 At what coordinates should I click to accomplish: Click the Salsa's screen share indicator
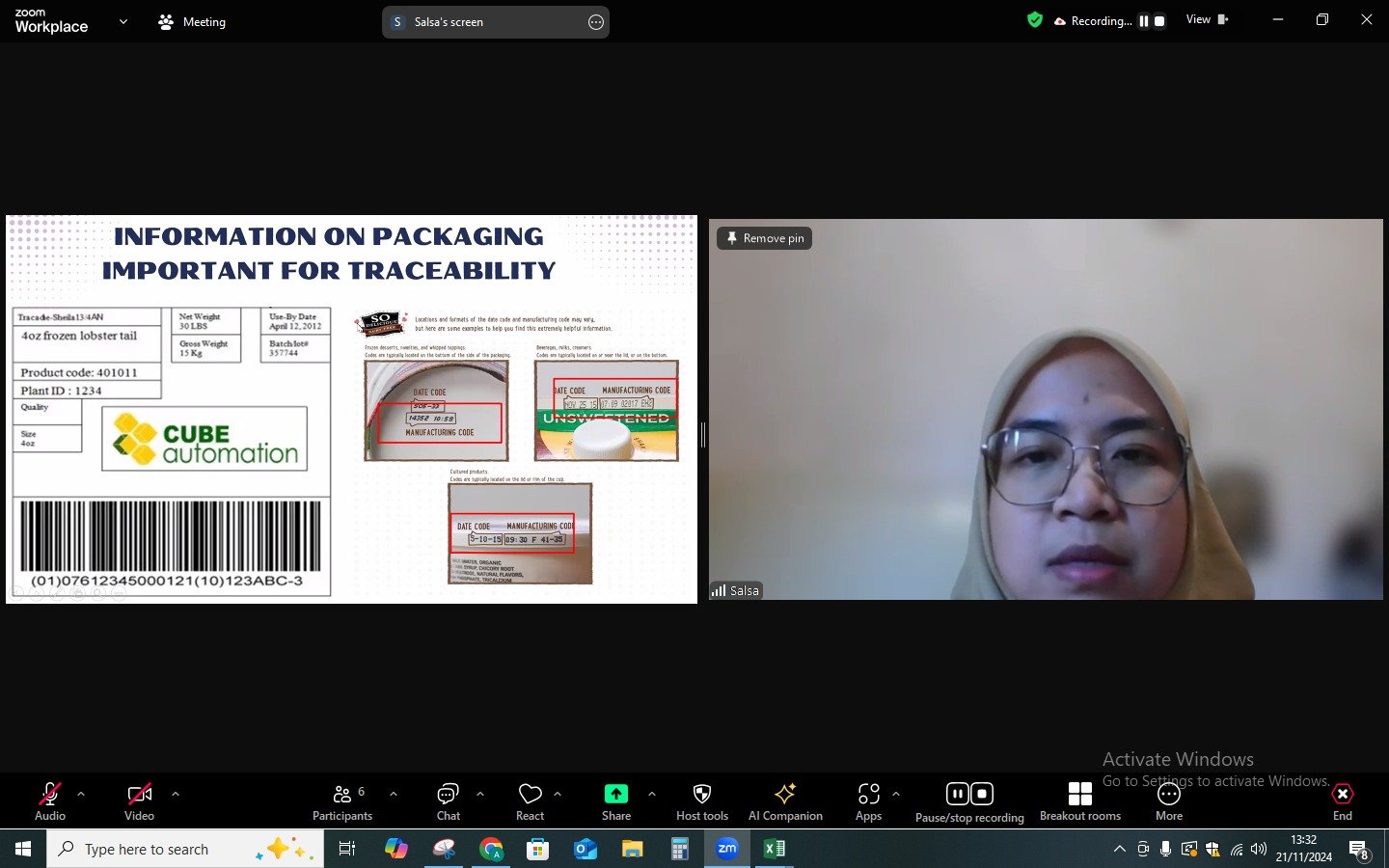[496, 22]
